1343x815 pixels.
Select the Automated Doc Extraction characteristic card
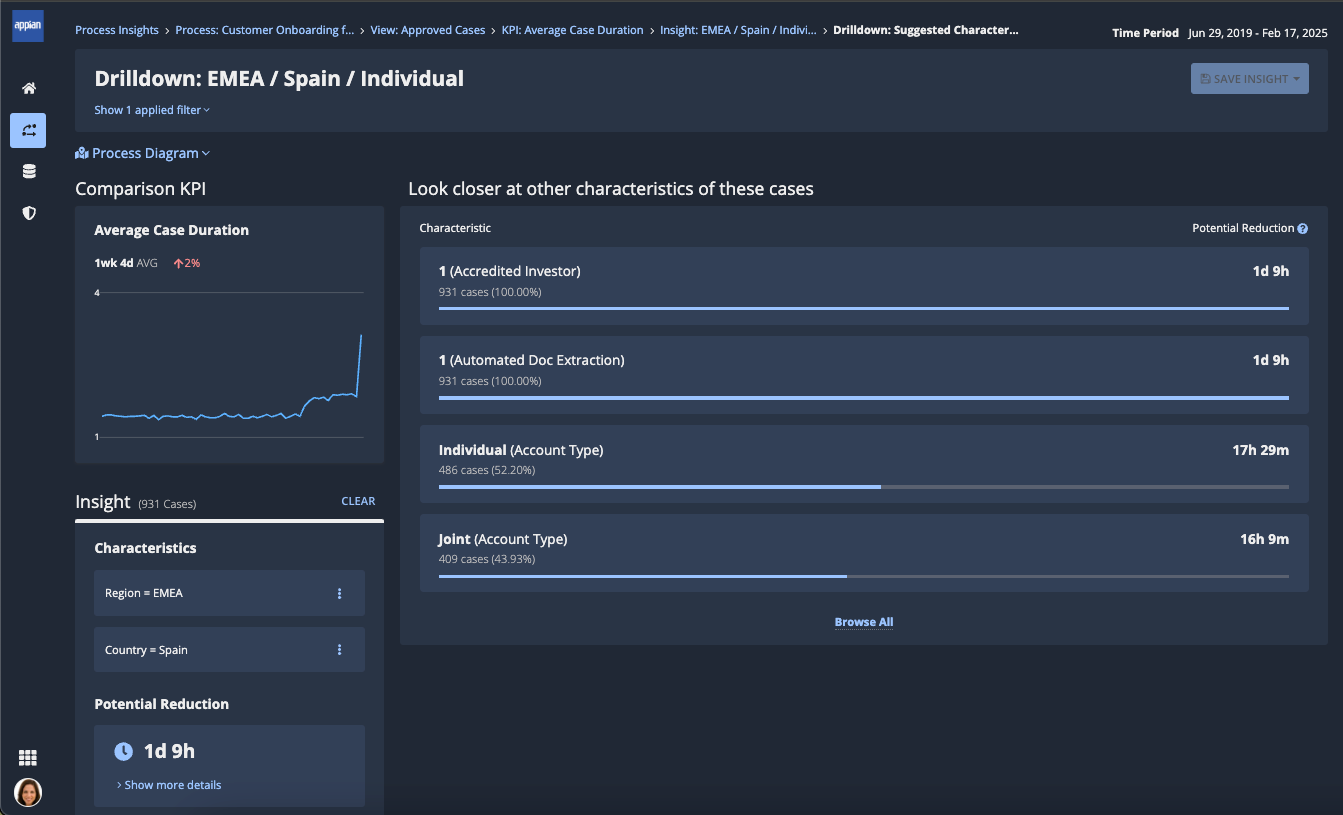tap(864, 375)
